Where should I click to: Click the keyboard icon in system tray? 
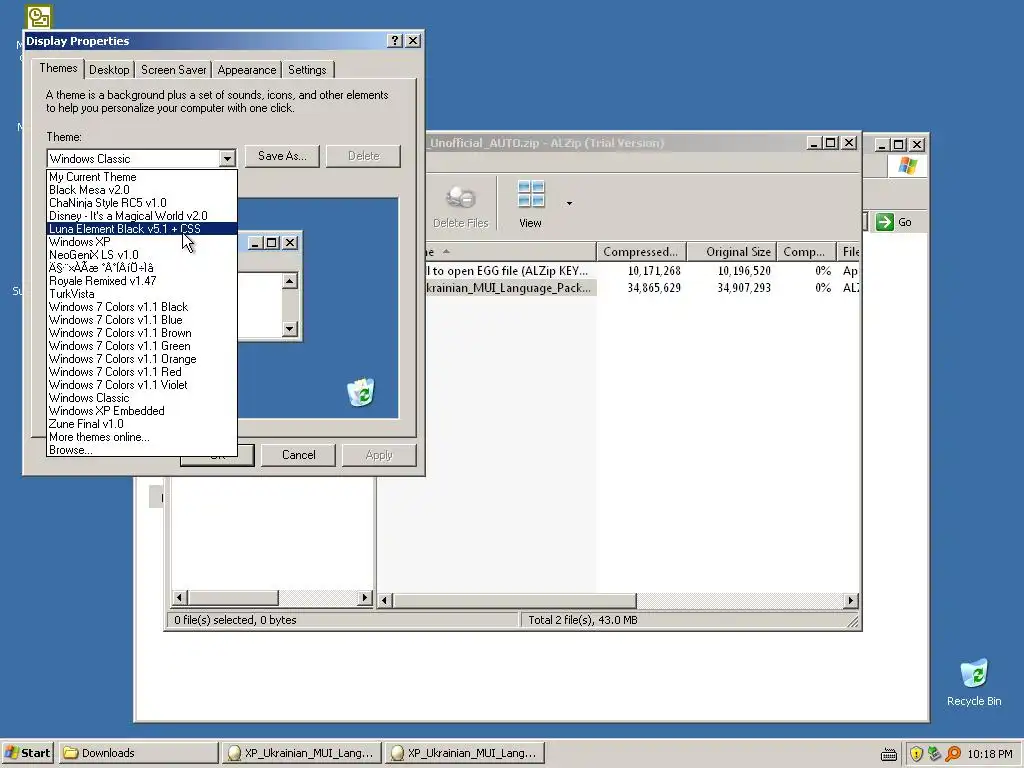pos(888,755)
